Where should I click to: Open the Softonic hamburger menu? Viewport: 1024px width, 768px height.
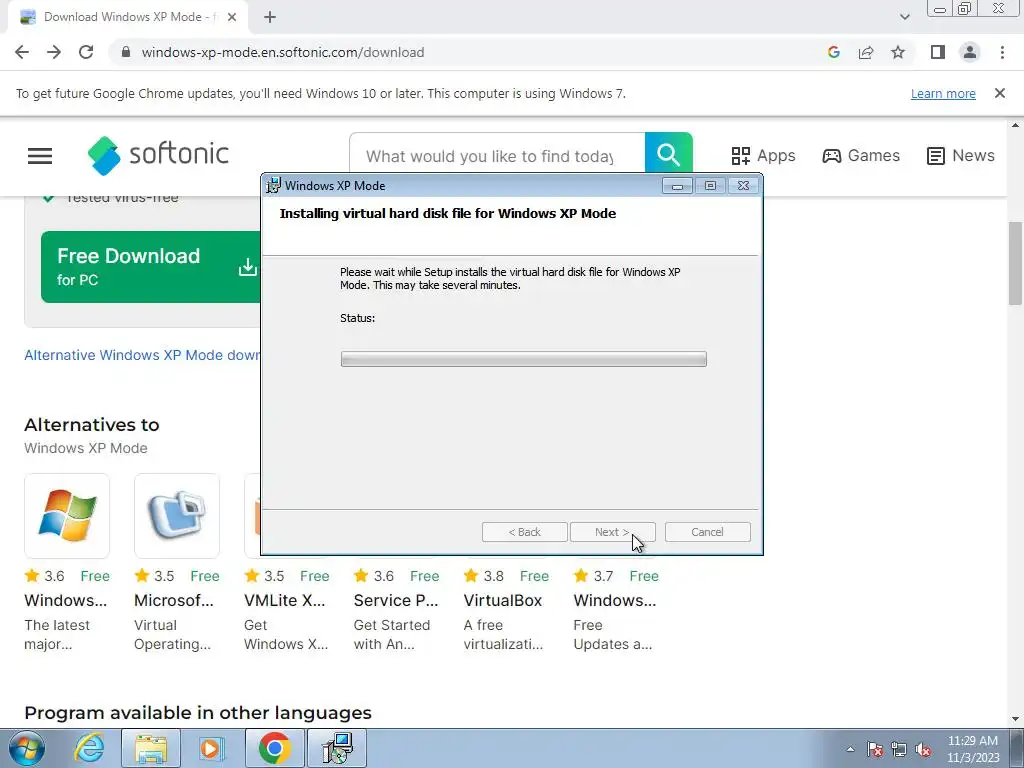40,155
